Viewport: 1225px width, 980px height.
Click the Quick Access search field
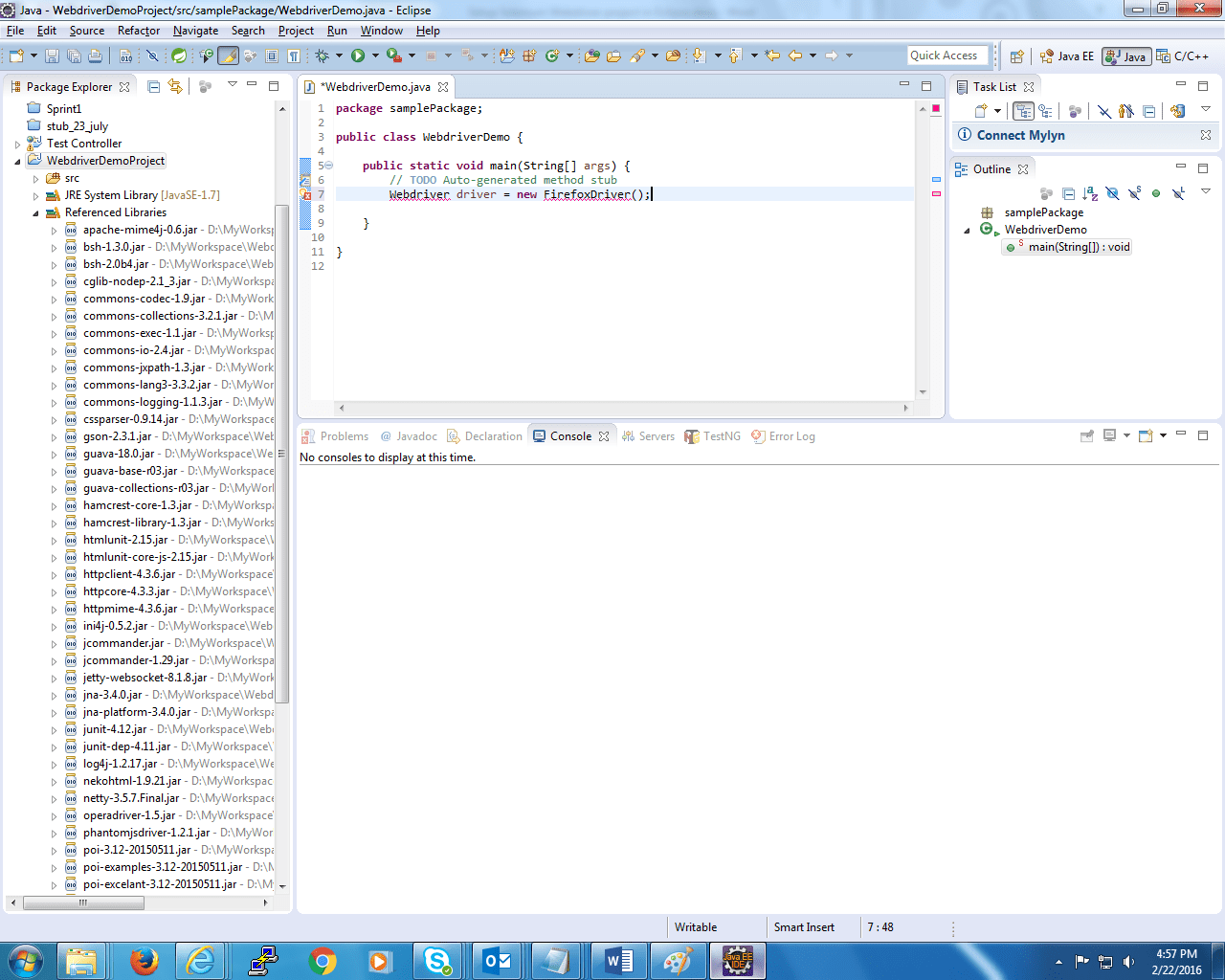947,56
